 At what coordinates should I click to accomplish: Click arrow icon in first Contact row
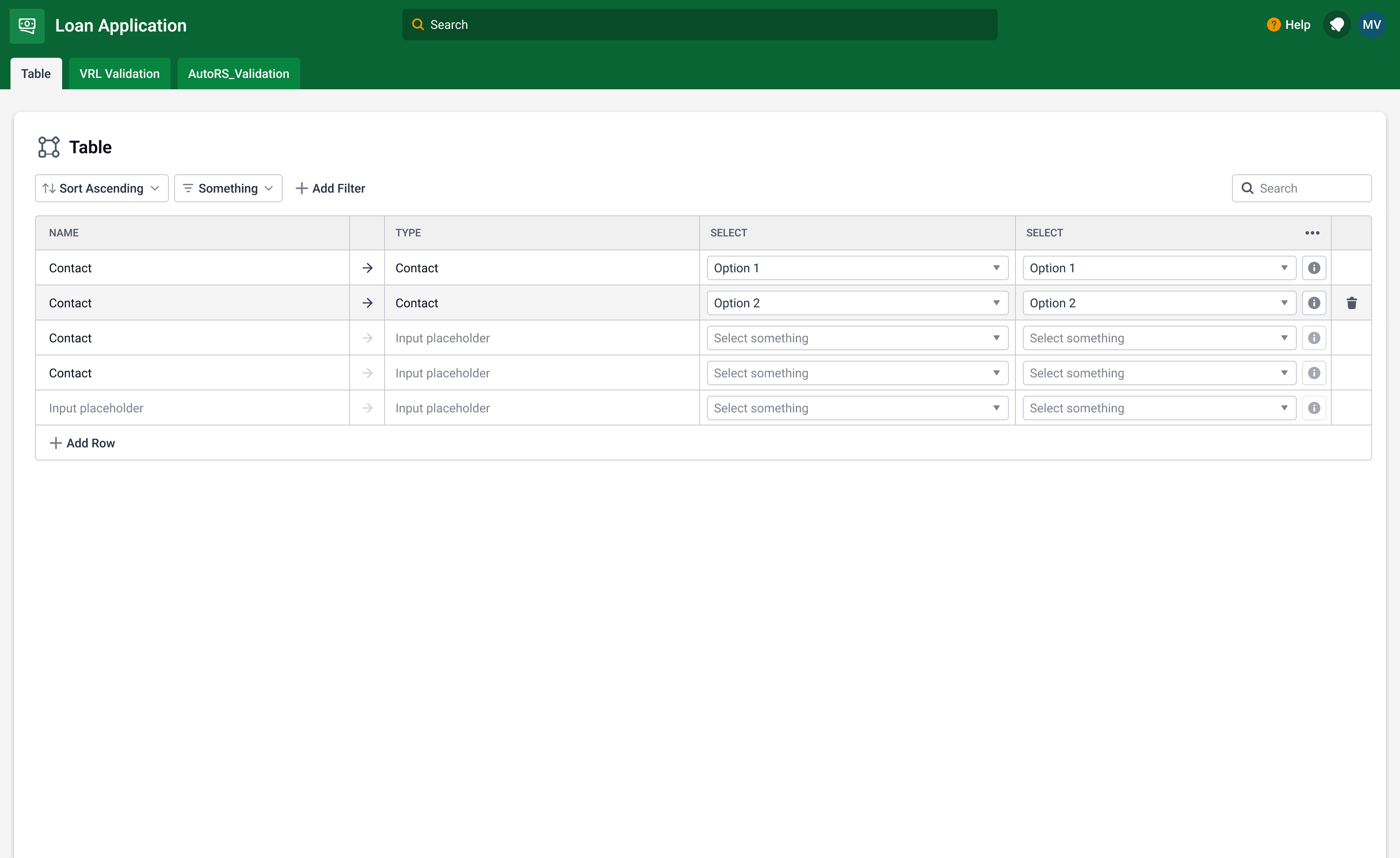click(367, 268)
